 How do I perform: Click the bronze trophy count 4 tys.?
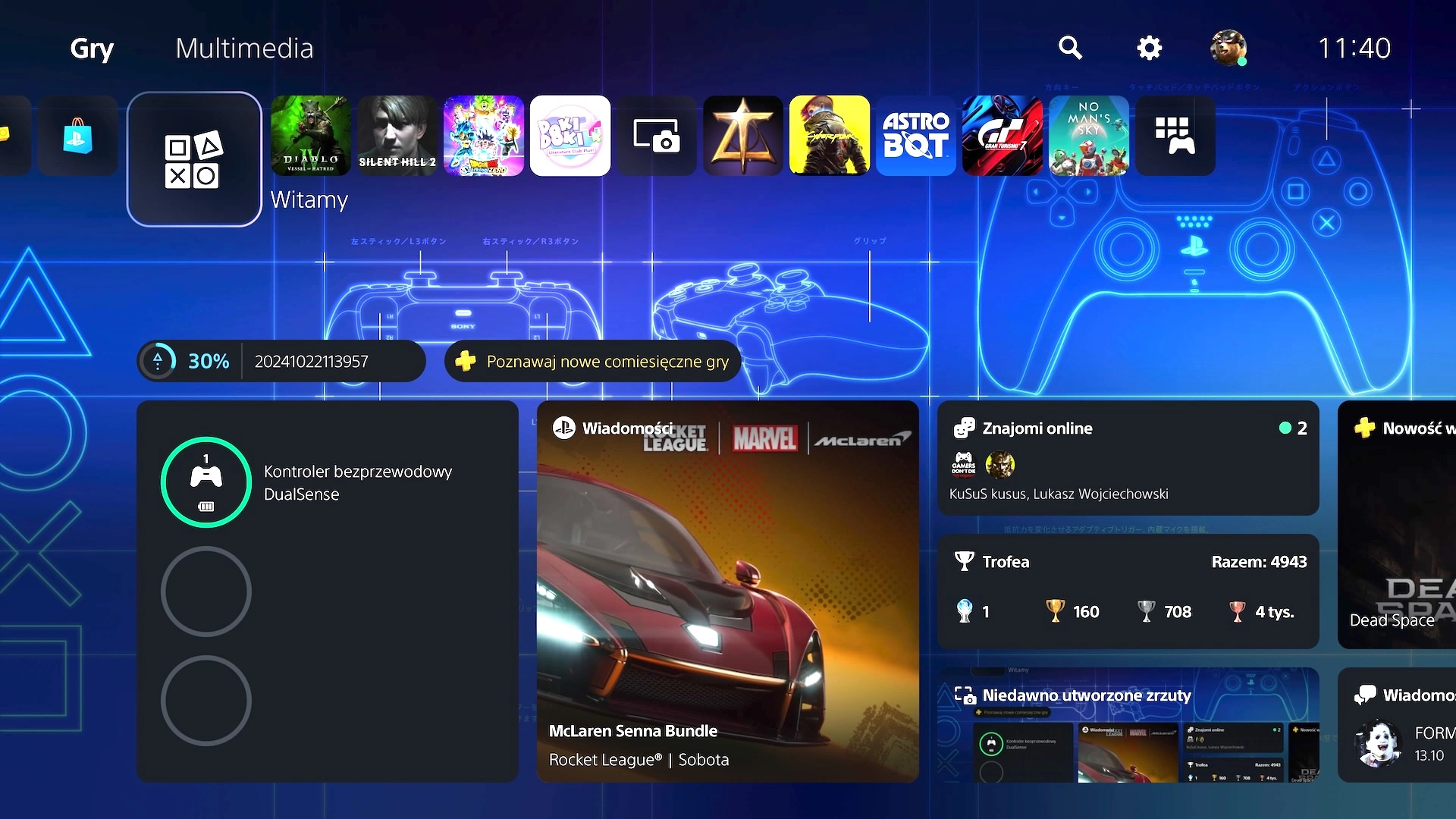(1260, 611)
